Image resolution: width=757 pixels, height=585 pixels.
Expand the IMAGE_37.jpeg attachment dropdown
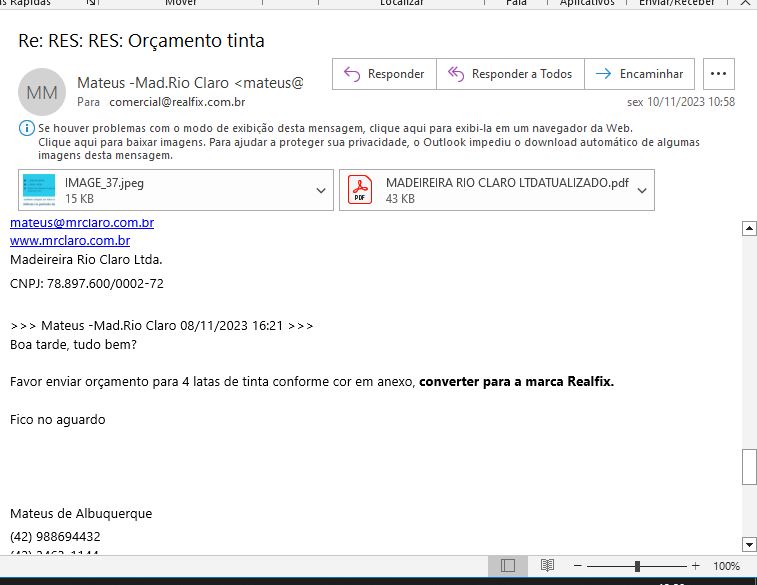pos(321,190)
